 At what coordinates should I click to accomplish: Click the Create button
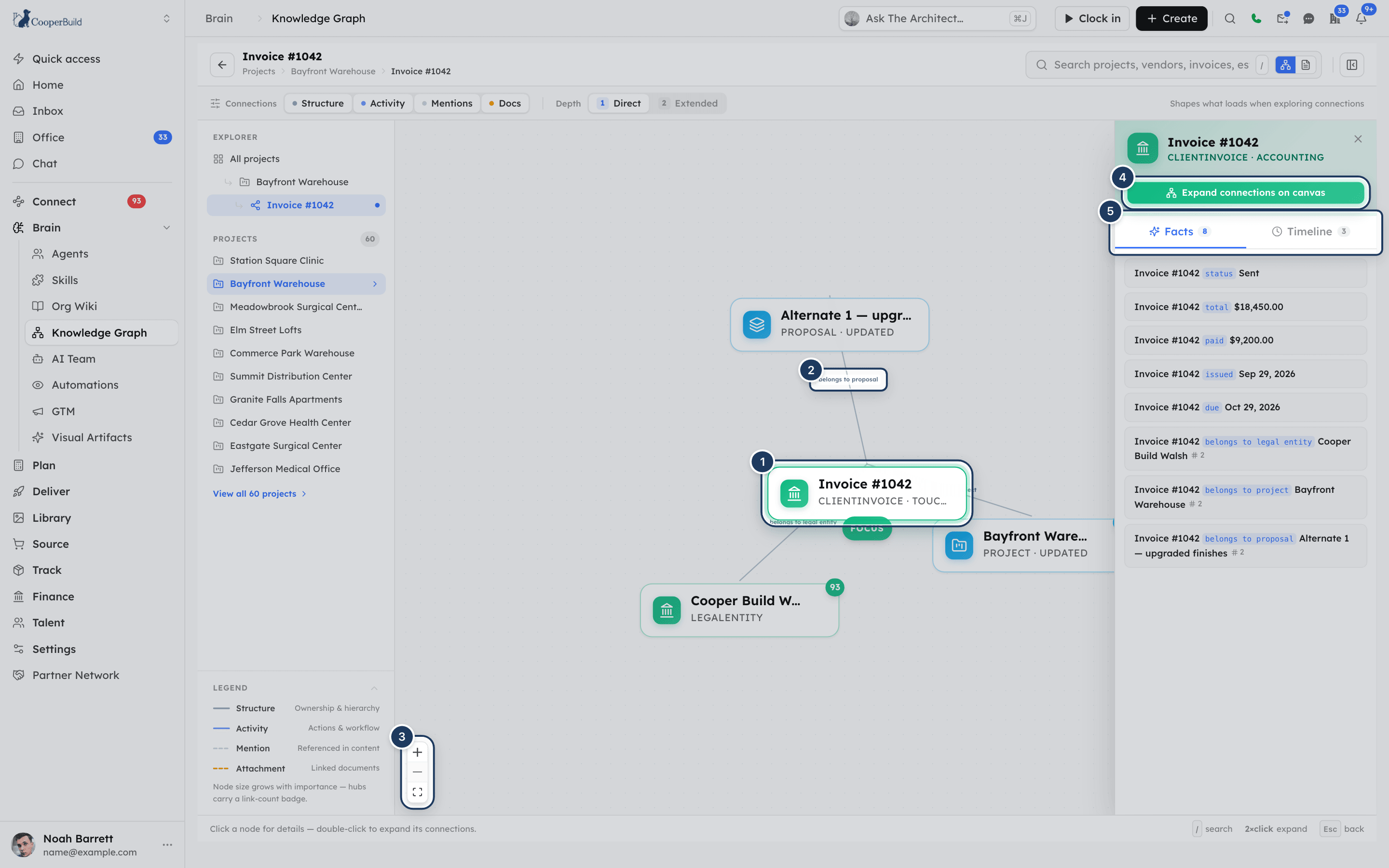pos(1171,18)
